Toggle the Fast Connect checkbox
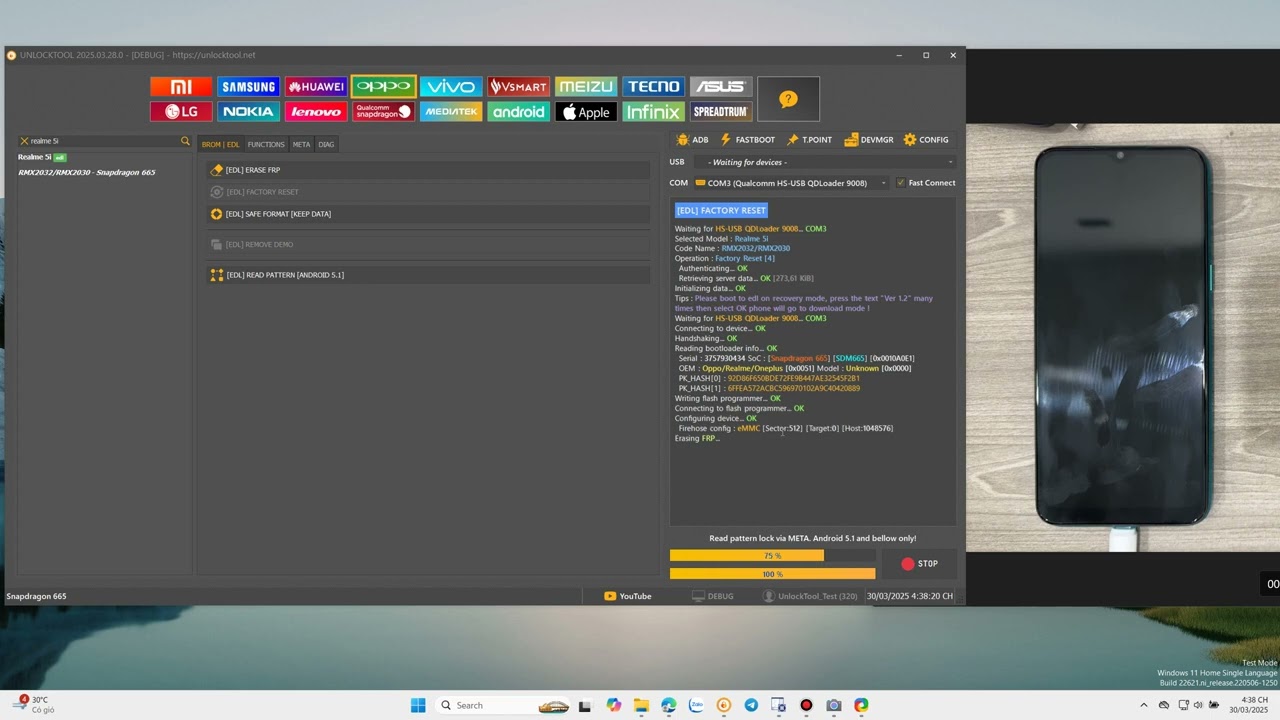Screen dimensions: 1280x720 pyautogui.click(x=901, y=183)
